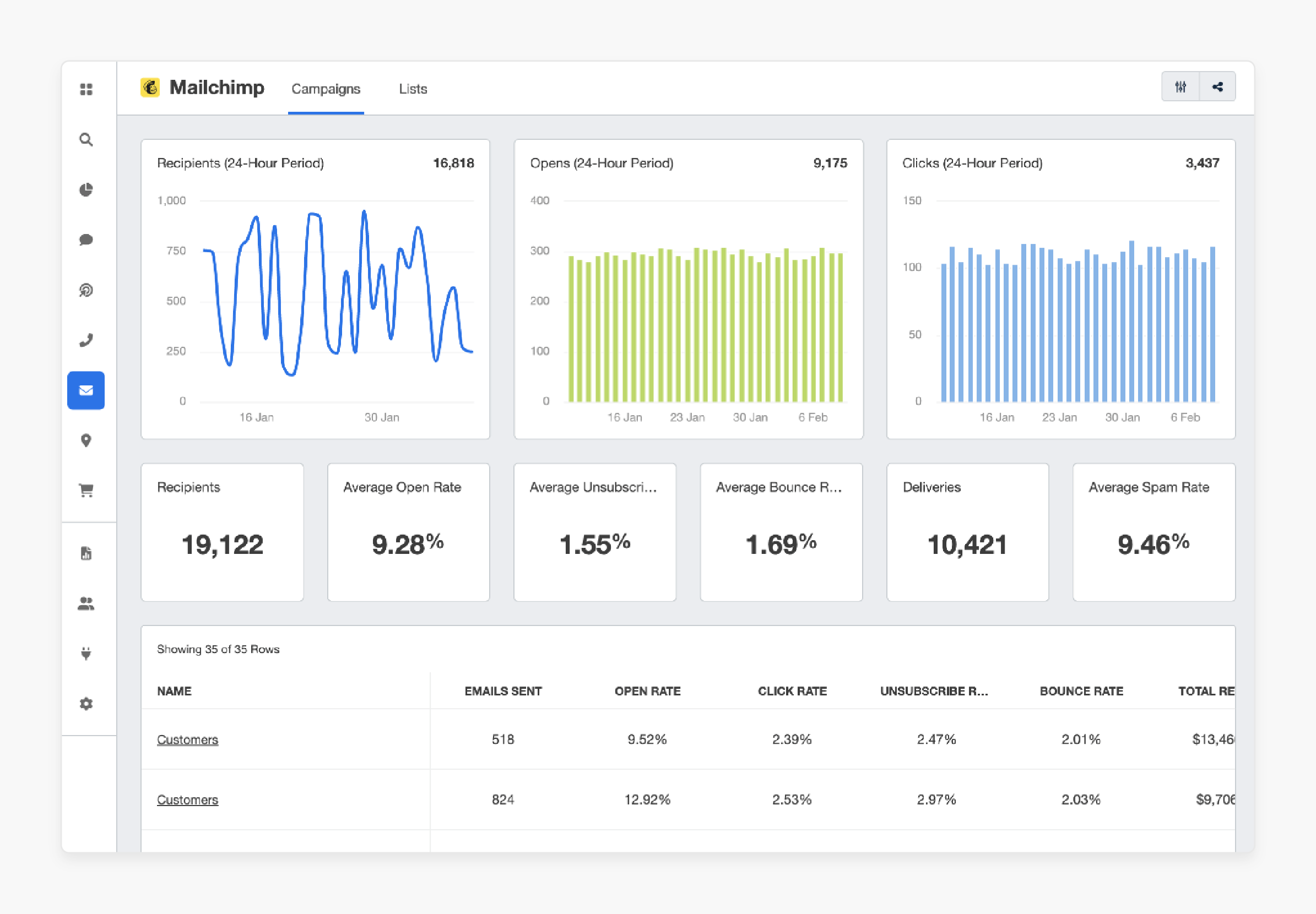Sort by the EMAILS SENT column header
The height and width of the screenshot is (914, 1316).
pos(503,691)
